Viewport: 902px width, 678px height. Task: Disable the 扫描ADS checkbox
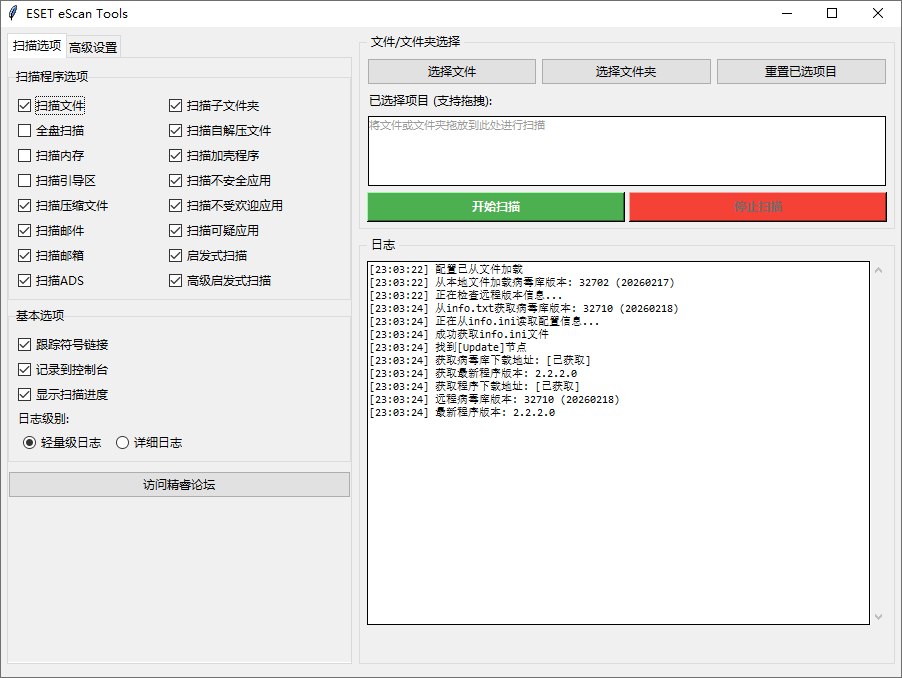(23, 280)
